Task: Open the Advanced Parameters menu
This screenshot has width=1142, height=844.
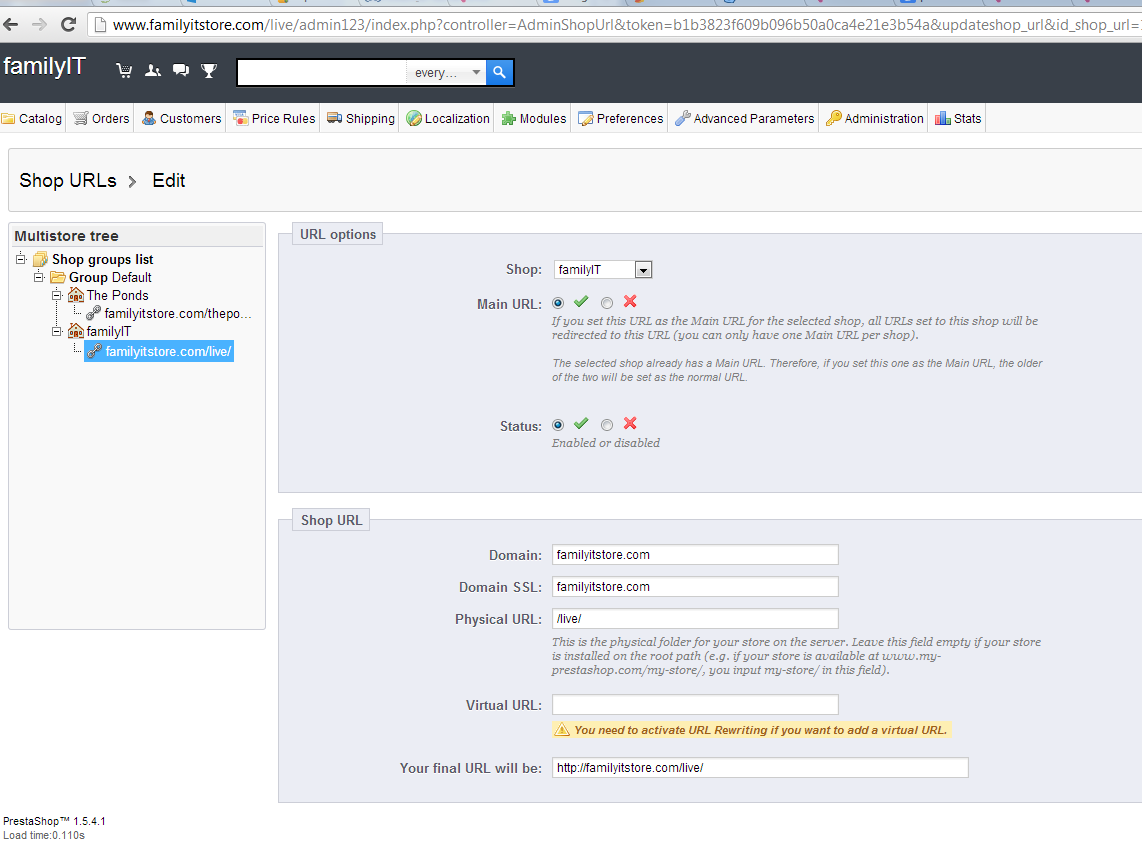Action: coord(744,119)
